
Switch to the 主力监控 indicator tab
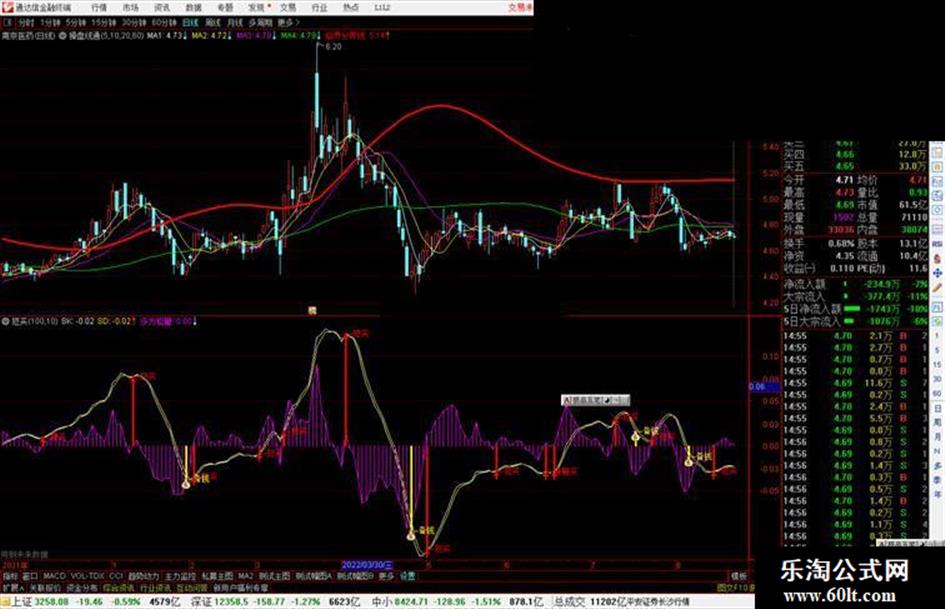[180, 576]
